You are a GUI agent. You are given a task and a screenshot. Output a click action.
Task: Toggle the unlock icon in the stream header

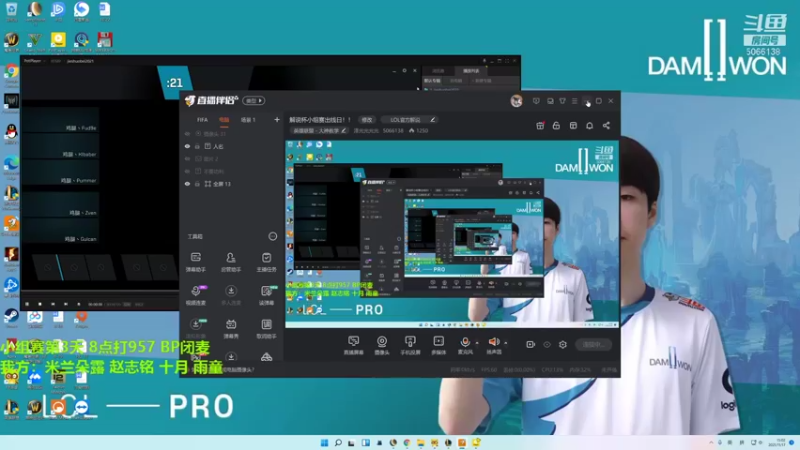(556, 126)
